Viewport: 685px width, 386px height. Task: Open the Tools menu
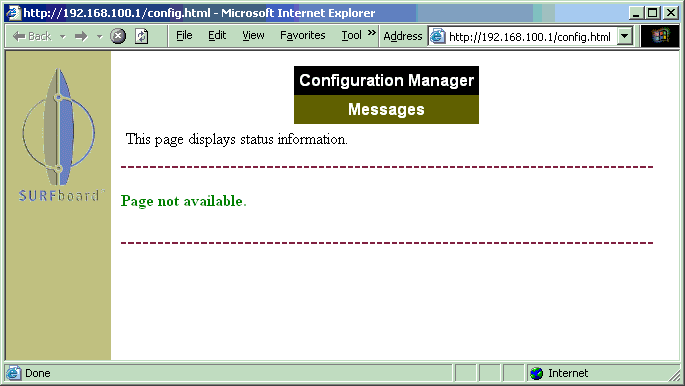coord(351,35)
